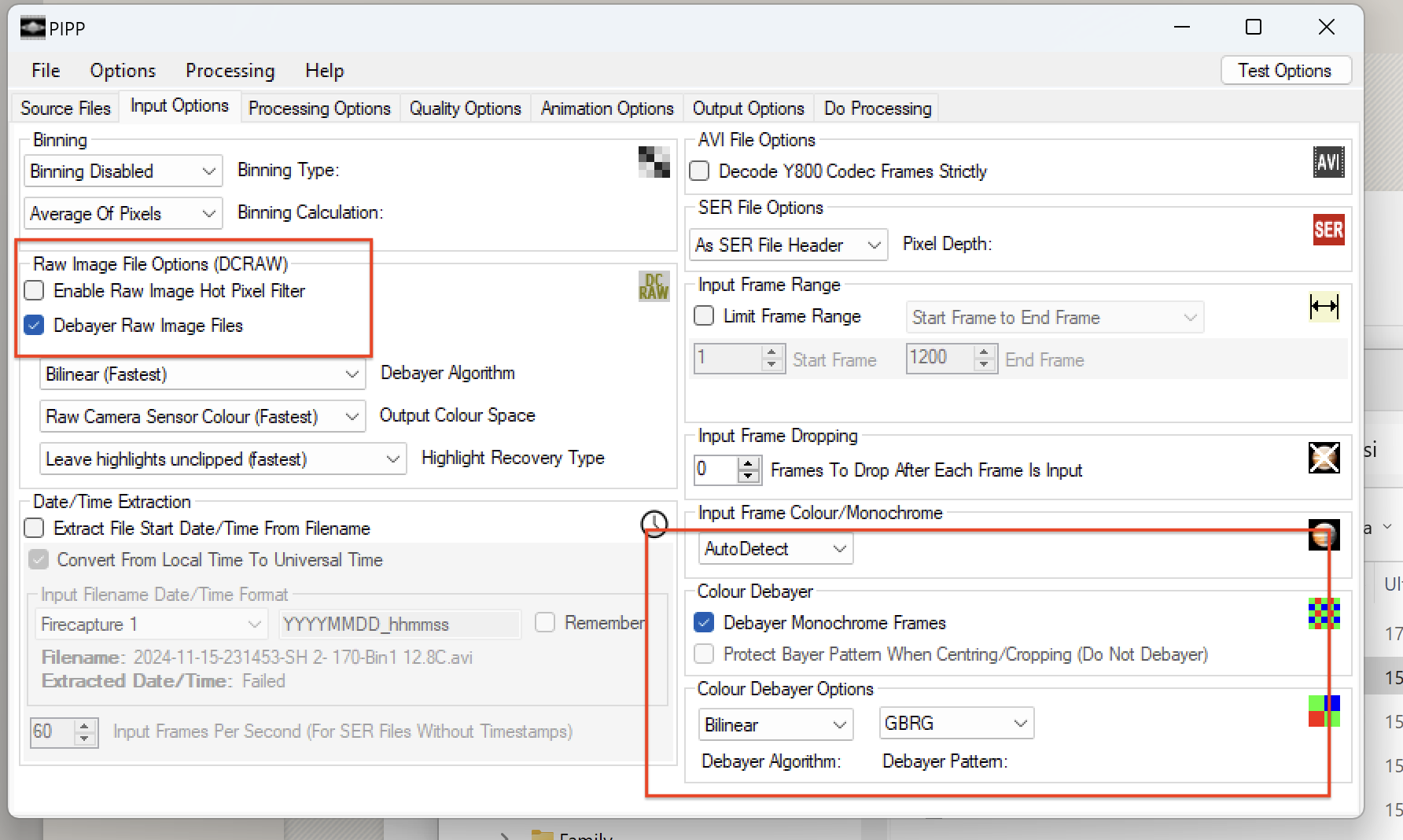The image size is (1403, 840).
Task: Click the Input Frames Per Second field
Action: 53,732
